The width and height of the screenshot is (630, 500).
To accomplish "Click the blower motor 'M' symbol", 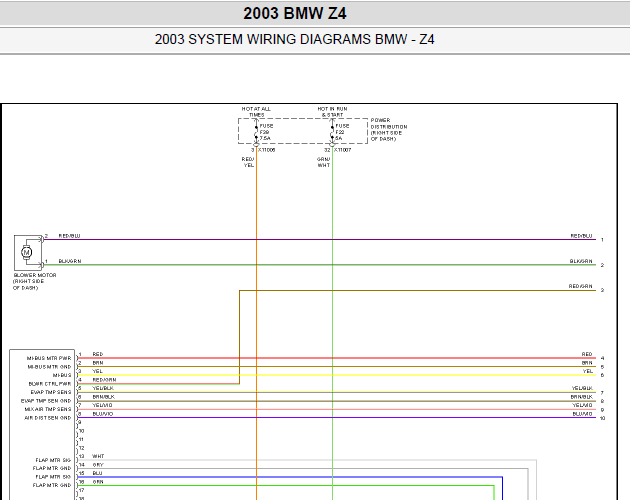I will point(27,252).
